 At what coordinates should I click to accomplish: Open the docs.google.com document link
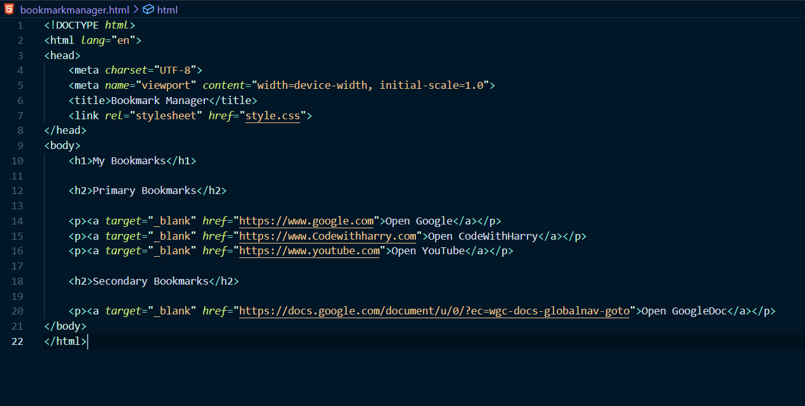pyautogui.click(x=434, y=311)
